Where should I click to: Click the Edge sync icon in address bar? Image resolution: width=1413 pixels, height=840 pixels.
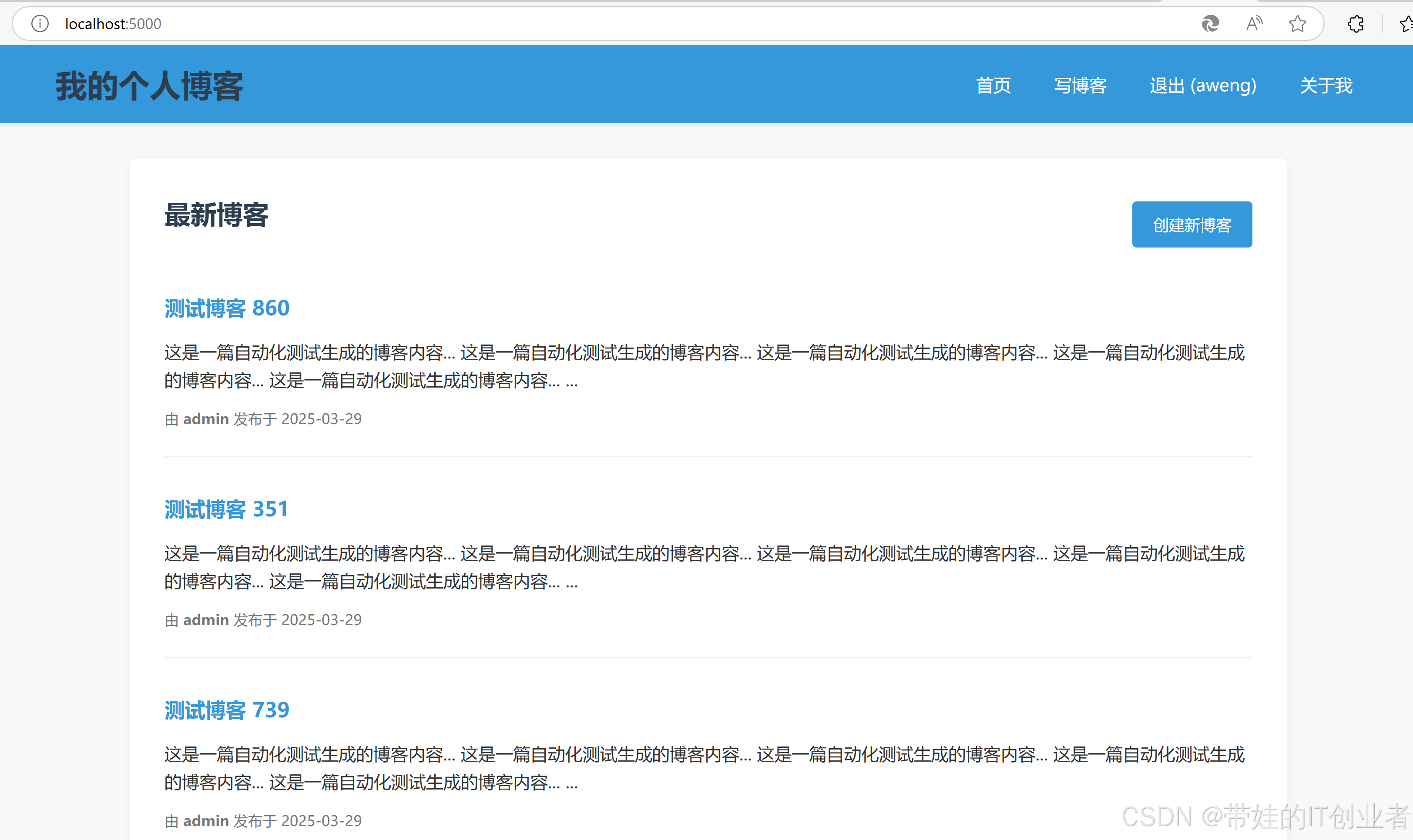[1210, 24]
